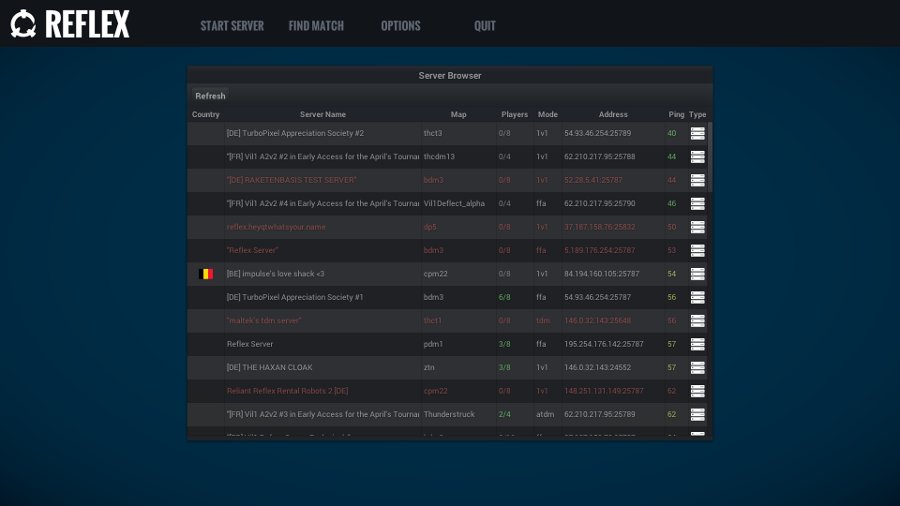Select the "[DE] RAKETENBASIS TEST SERVER" row

coord(448,180)
